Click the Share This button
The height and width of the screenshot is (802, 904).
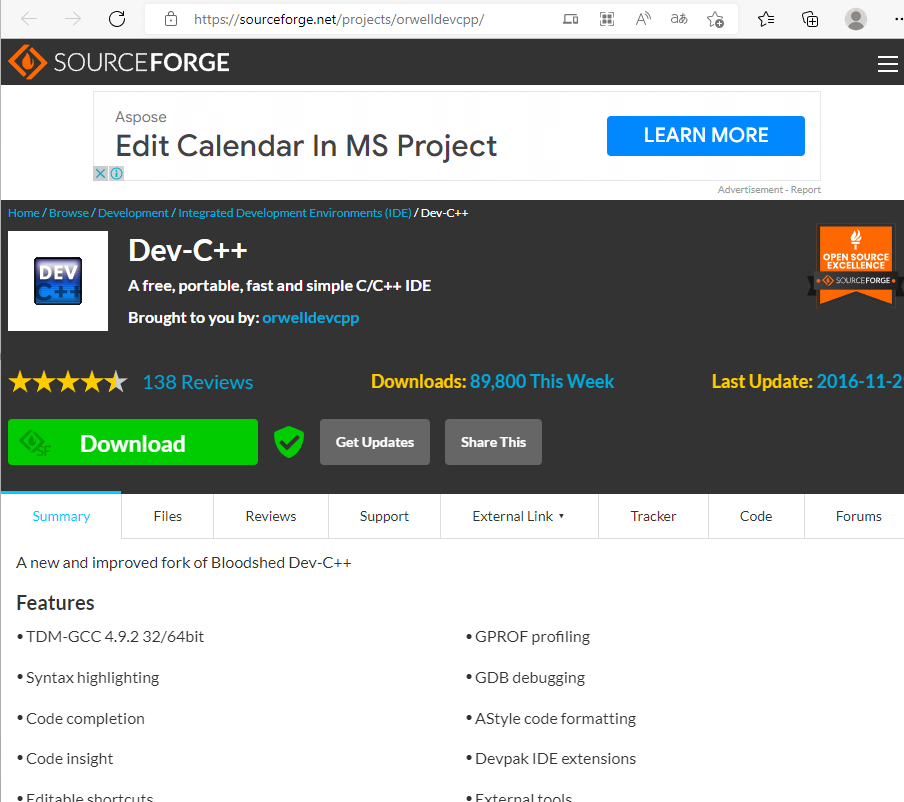coord(493,442)
